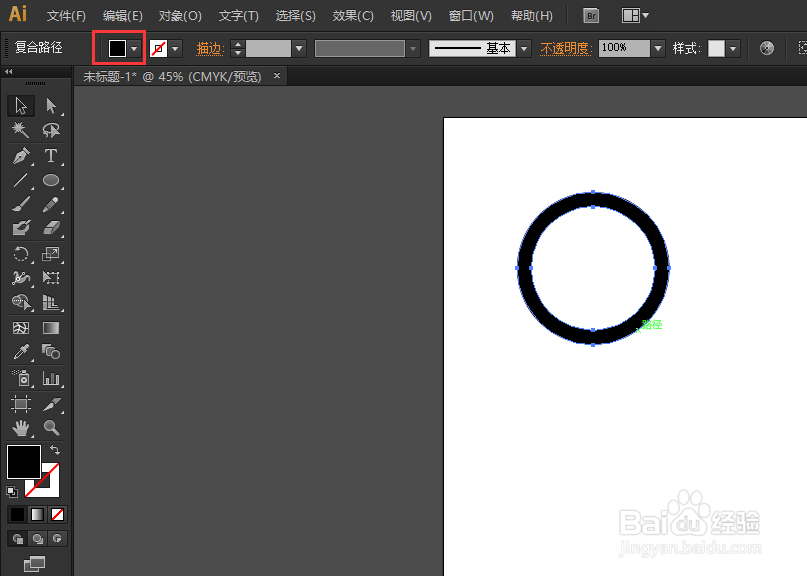Open variable width profile dropdown
The image size is (807, 576).
[x=412, y=49]
